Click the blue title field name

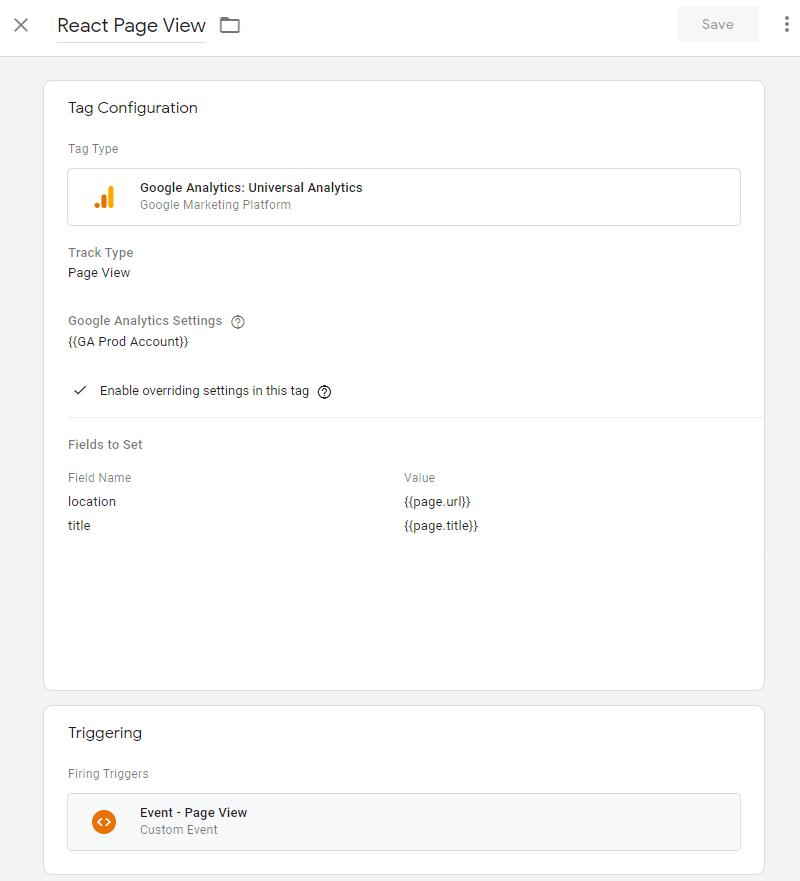[x=78, y=525]
